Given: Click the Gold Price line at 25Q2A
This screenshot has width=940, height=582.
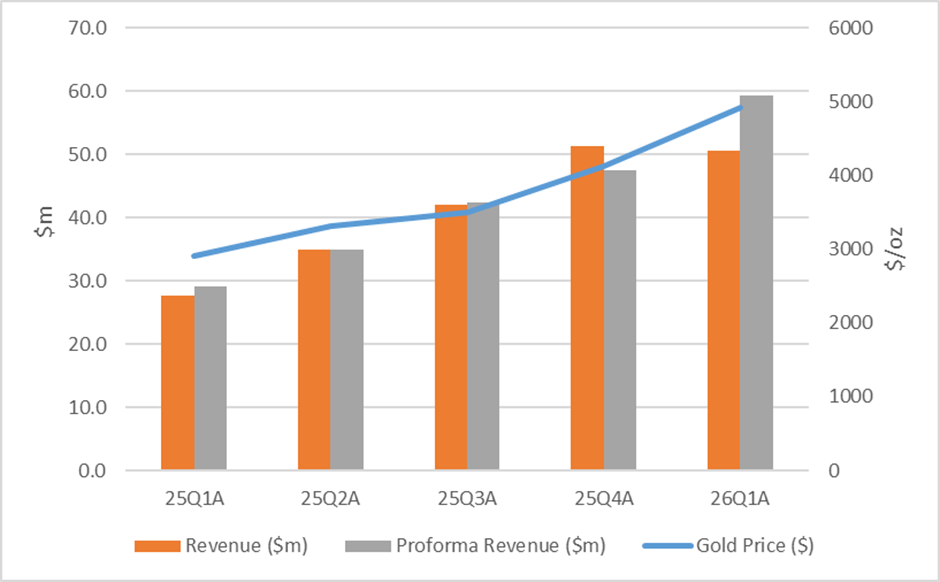Looking at the screenshot, I should click(330, 227).
